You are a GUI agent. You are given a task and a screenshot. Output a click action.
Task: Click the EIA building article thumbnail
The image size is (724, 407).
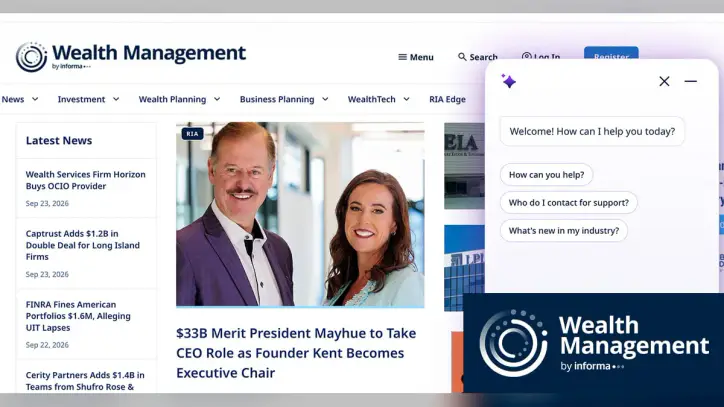[464, 166]
